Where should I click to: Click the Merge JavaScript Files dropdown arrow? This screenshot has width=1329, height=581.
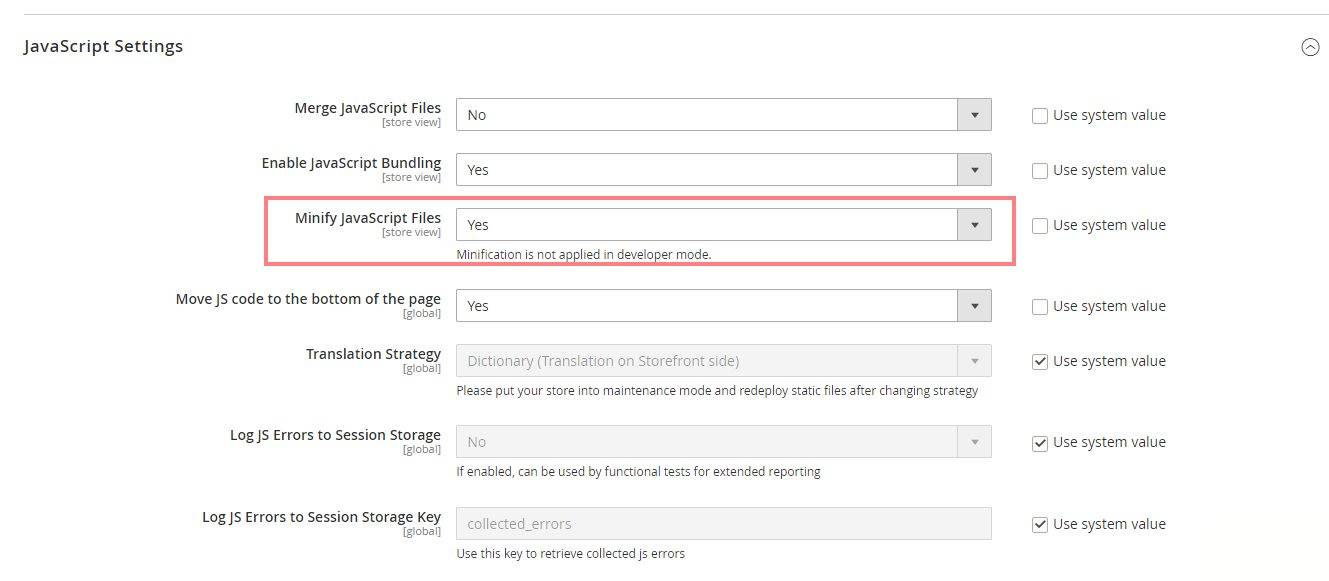coord(974,115)
